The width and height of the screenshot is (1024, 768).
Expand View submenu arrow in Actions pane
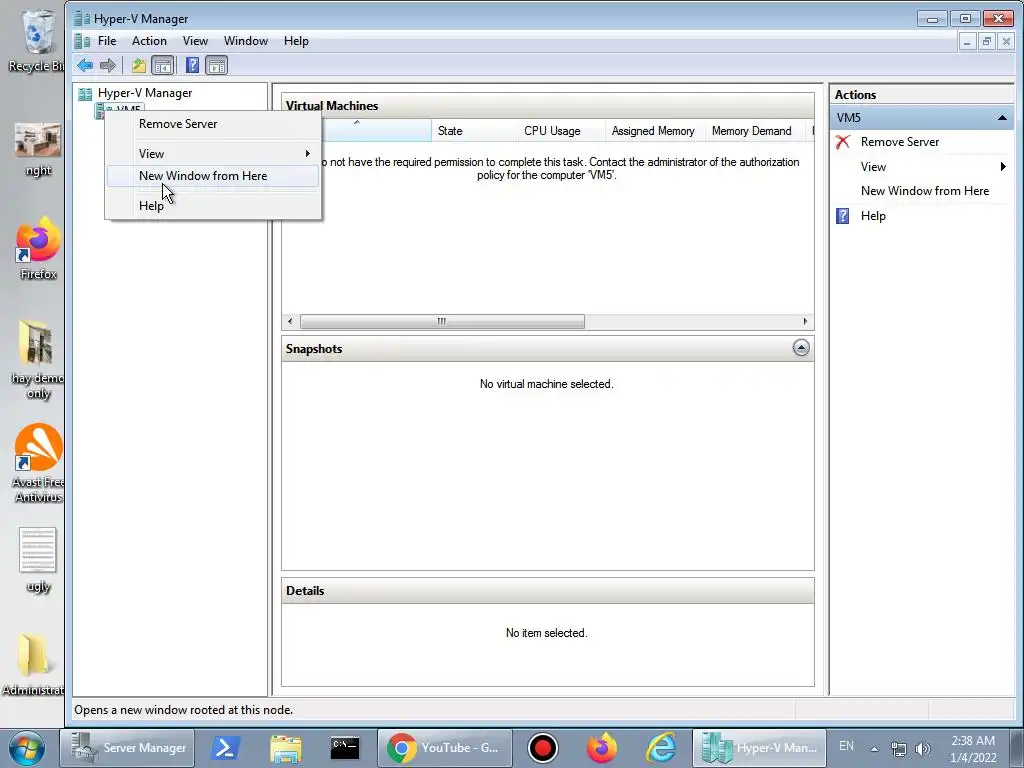[x=1003, y=167]
